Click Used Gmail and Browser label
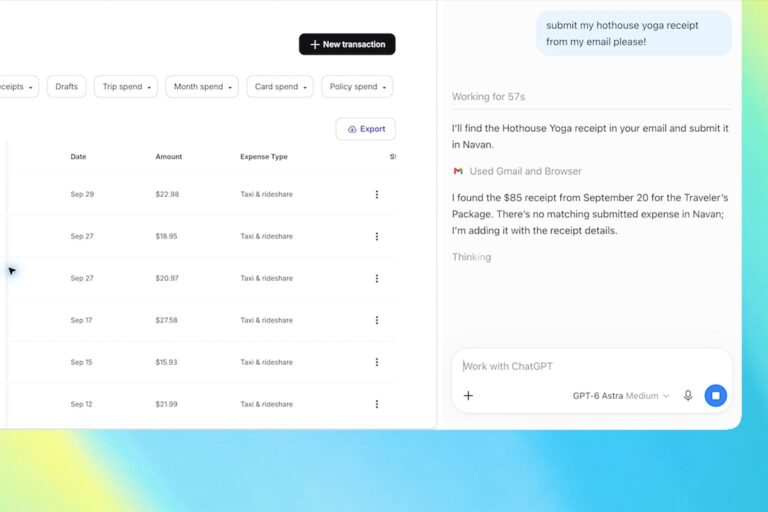This screenshot has height=512, width=768. coord(526,171)
